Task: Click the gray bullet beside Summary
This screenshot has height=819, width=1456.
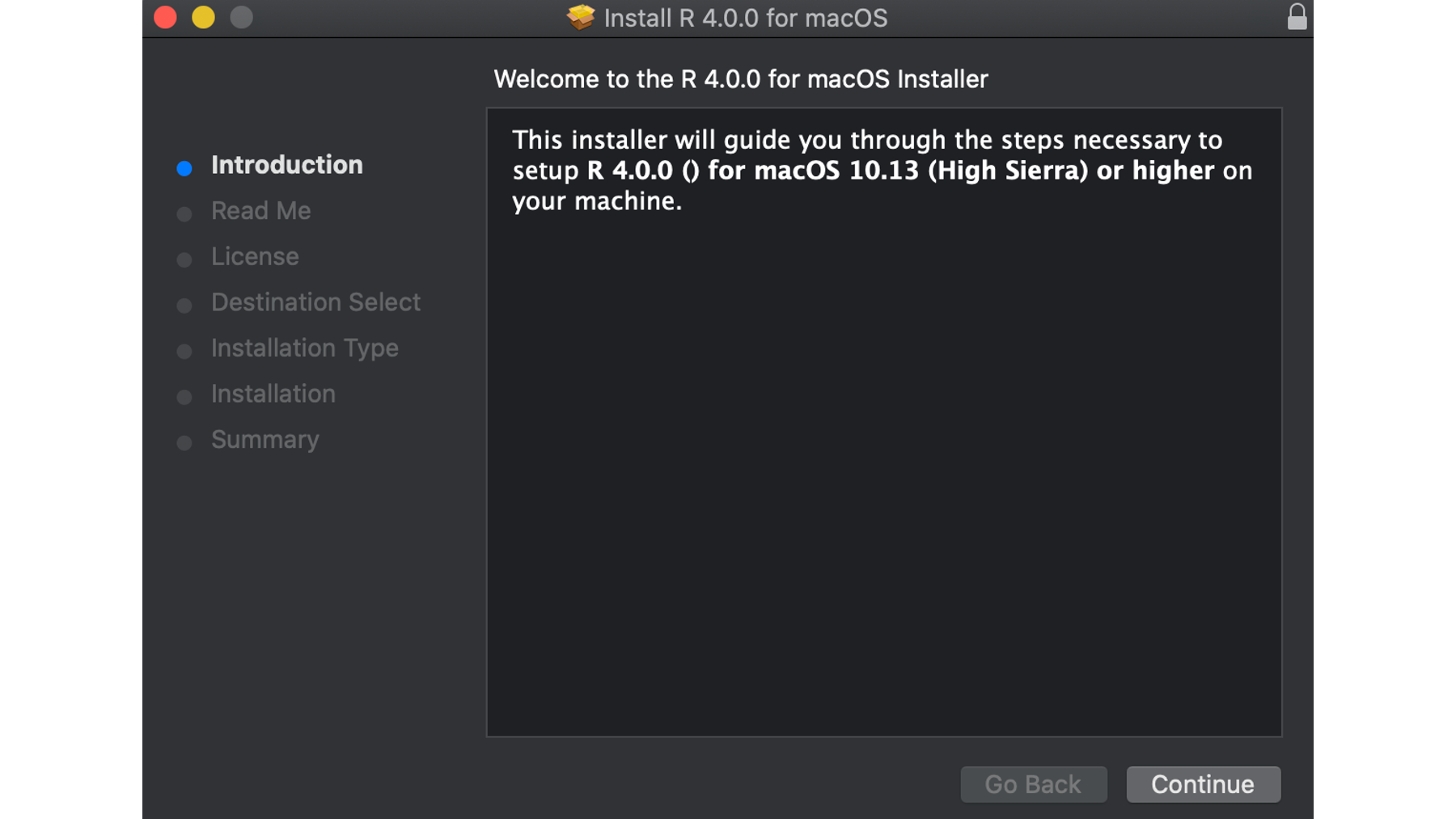Action: (x=184, y=443)
